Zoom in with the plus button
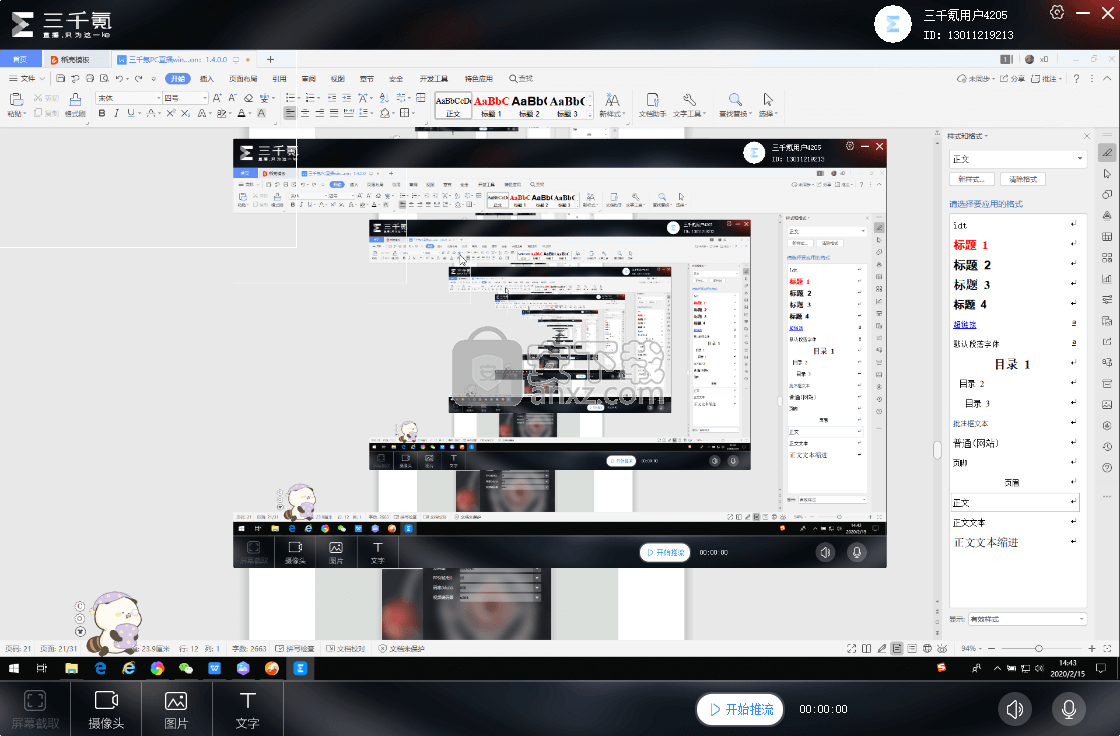The height and width of the screenshot is (736, 1120). (x=1091, y=648)
